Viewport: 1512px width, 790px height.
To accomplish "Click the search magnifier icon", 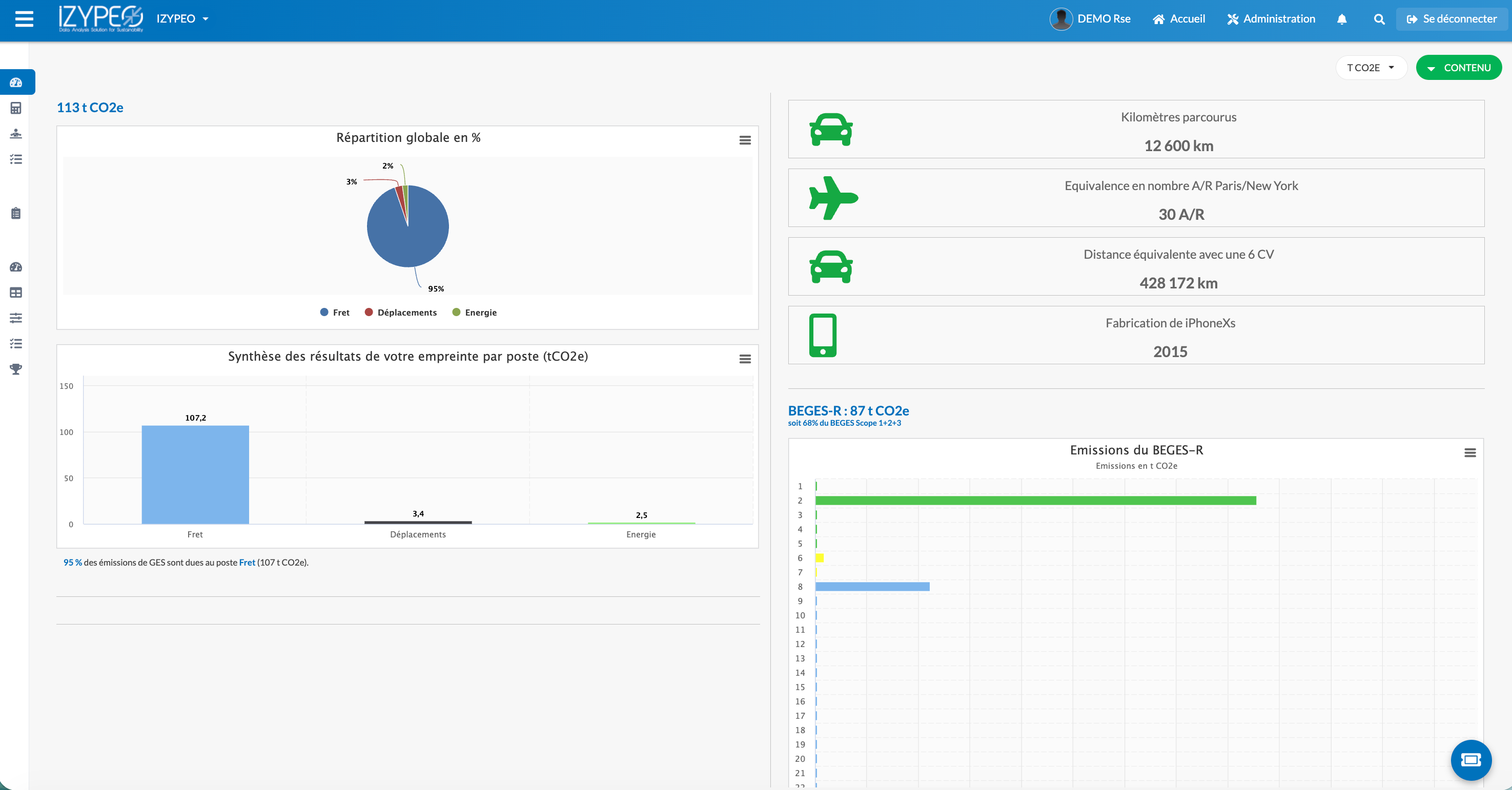I will click(1379, 19).
